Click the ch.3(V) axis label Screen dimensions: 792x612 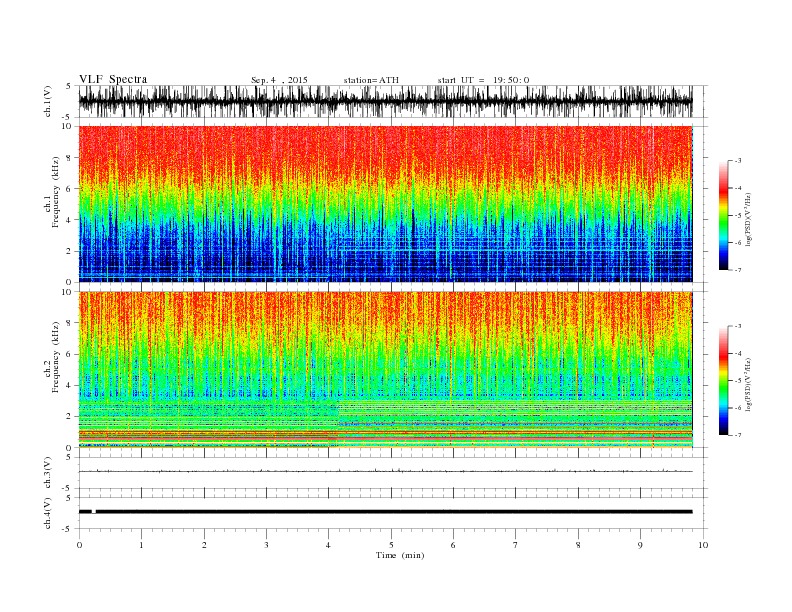click(x=48, y=473)
